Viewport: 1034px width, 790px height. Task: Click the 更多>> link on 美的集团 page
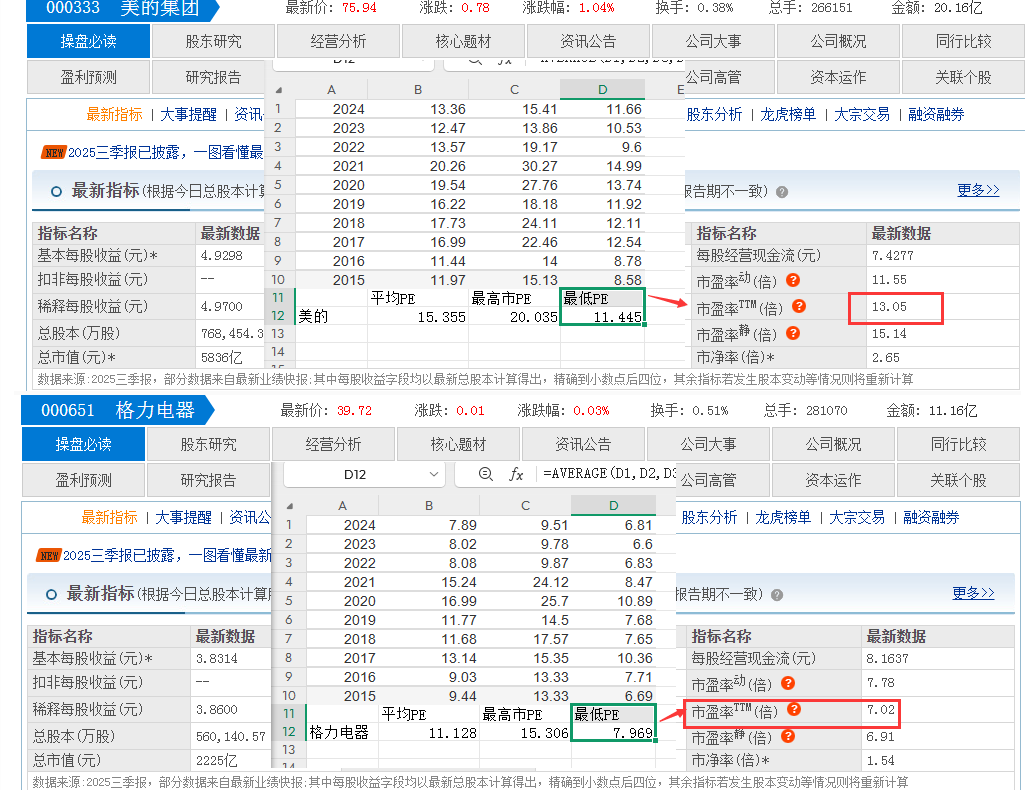pyautogui.click(x=978, y=190)
